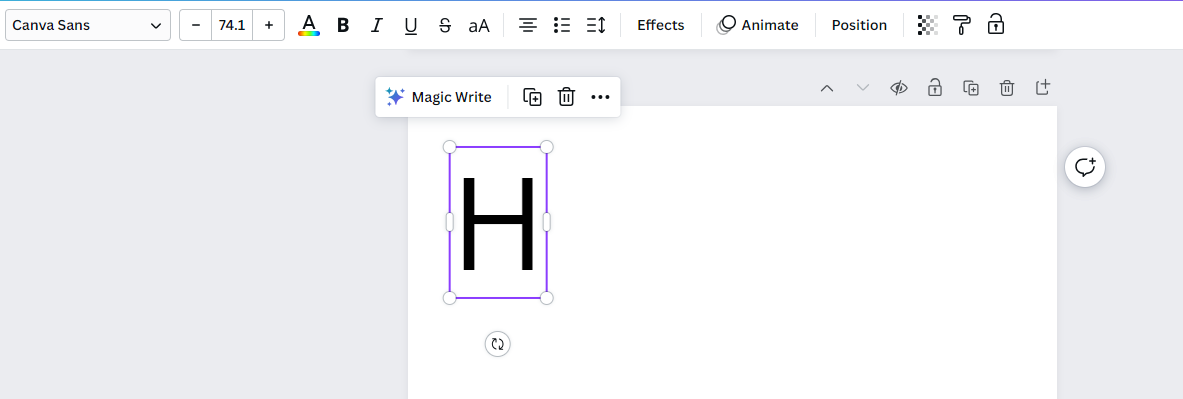Increase font size with plus button
This screenshot has height=399, width=1183.
269,25
